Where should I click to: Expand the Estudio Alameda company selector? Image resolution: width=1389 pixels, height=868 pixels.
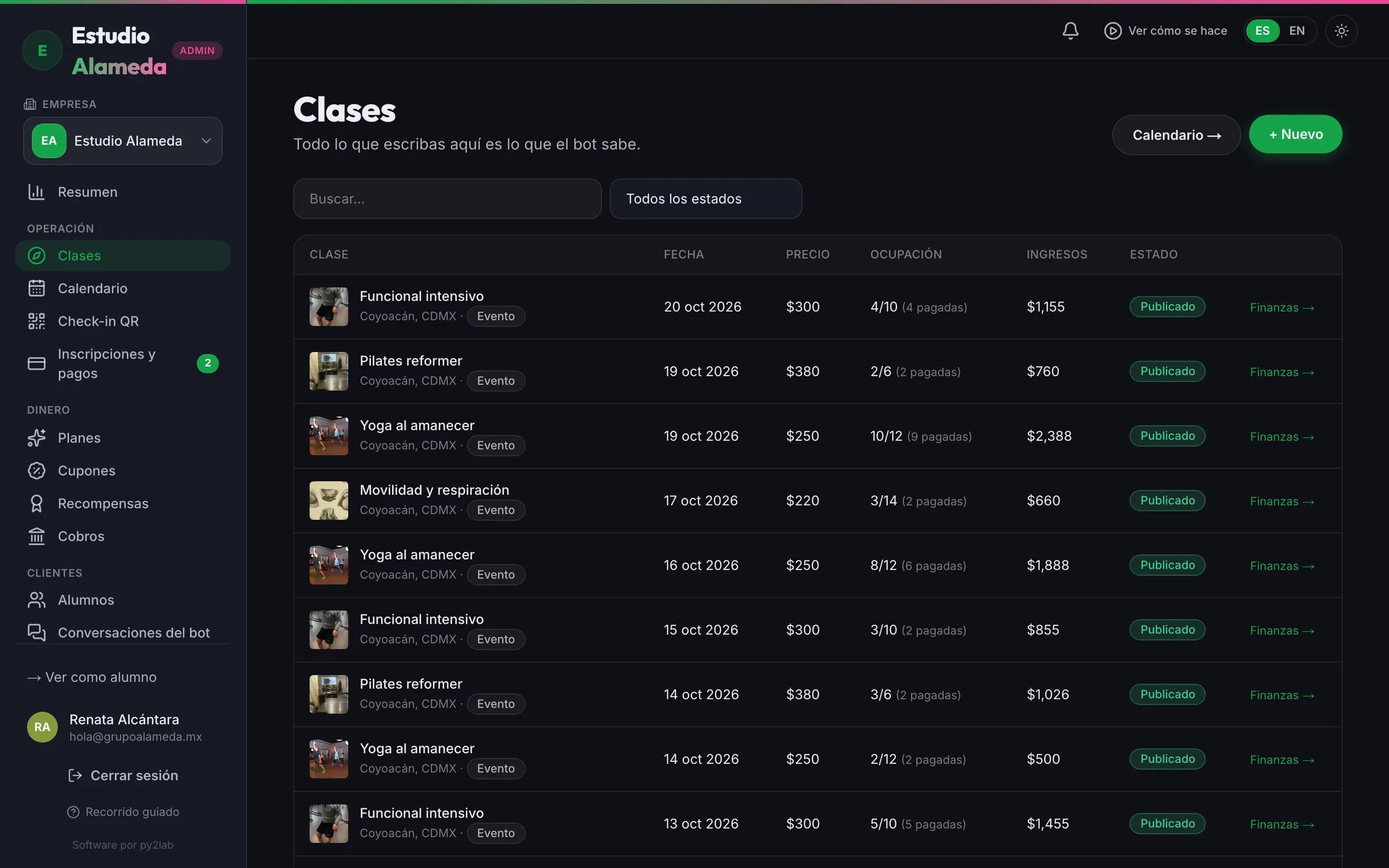[123, 141]
